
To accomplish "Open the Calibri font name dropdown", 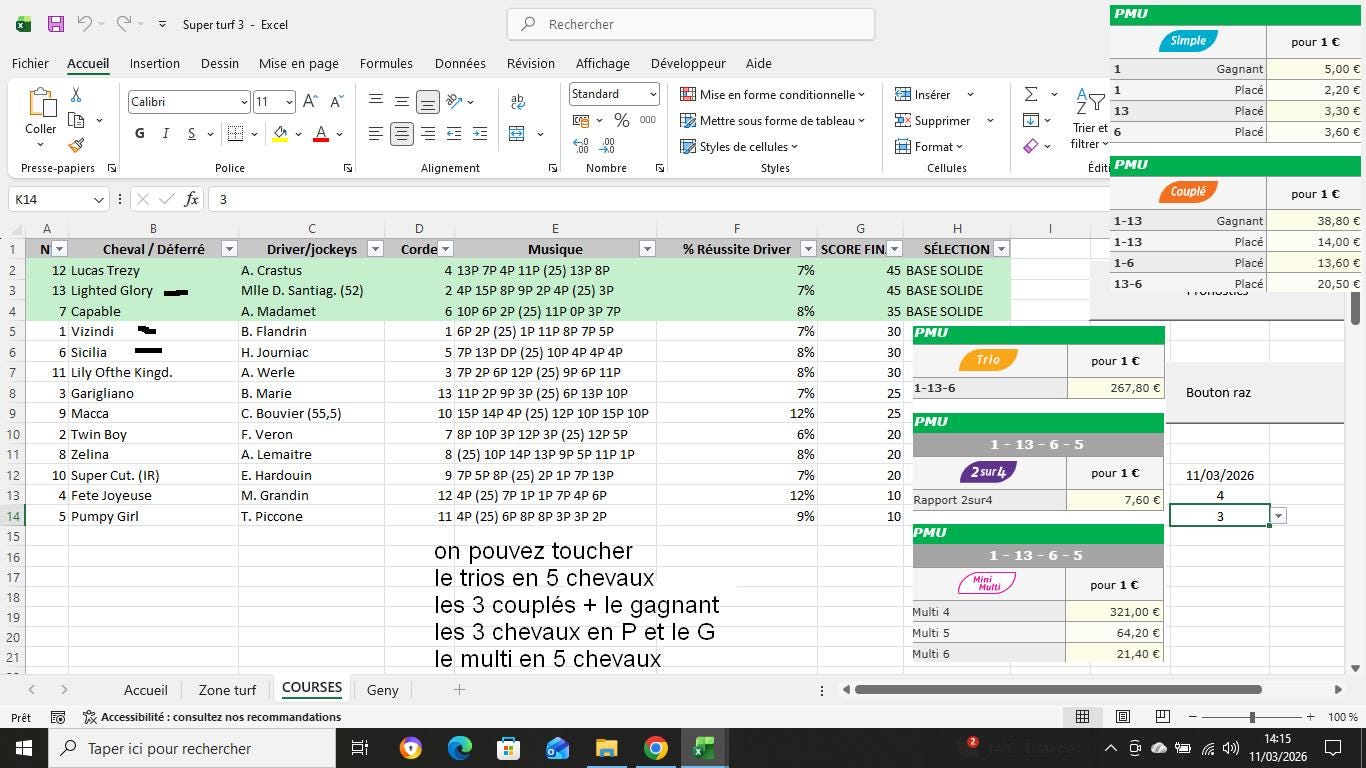I will 243,102.
